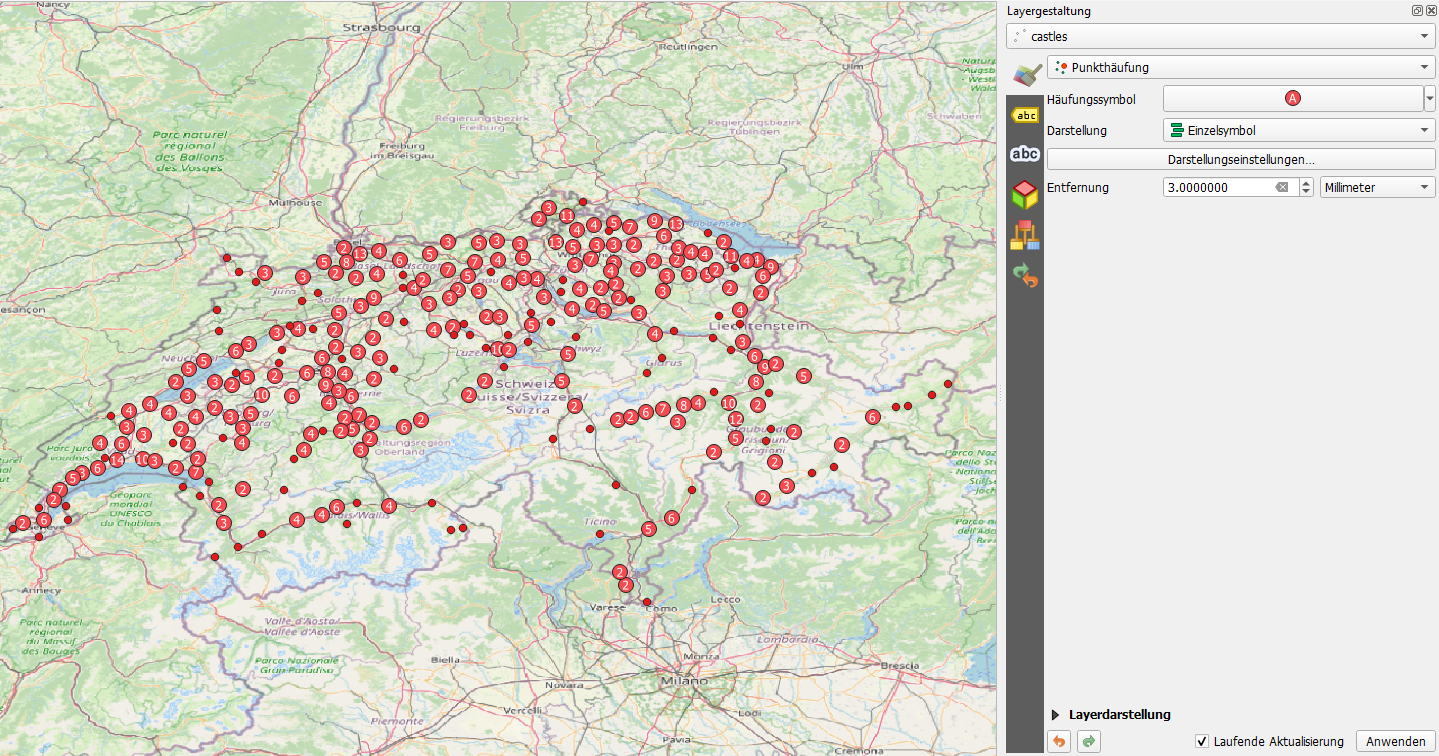This screenshot has width=1439, height=756.
Task: Float the Layergestaltung panel
Action: 1417,10
